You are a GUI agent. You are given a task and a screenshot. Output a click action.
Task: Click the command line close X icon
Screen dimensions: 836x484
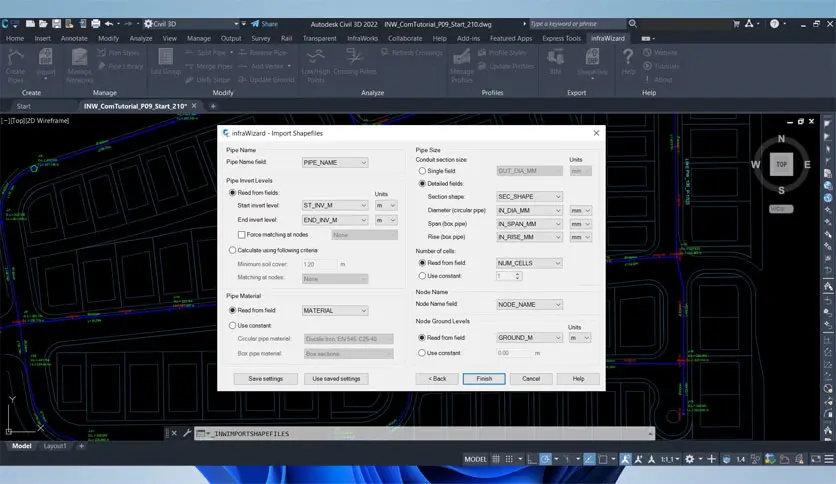174,433
